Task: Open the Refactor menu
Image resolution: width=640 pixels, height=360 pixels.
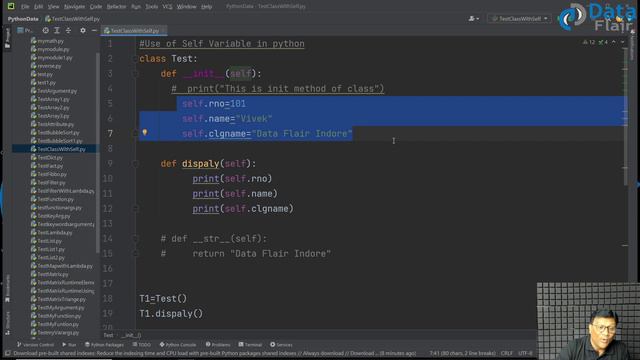Action: (116, 7)
